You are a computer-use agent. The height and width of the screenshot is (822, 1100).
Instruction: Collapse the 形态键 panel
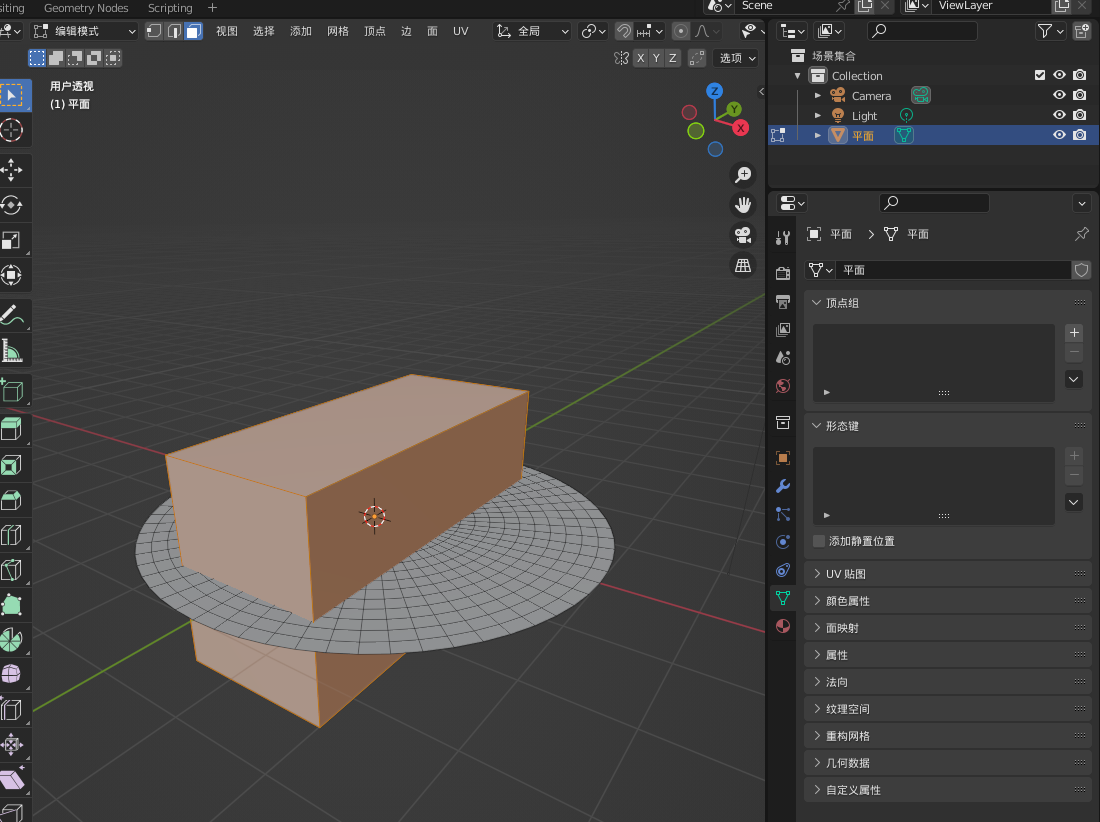[947, 426]
